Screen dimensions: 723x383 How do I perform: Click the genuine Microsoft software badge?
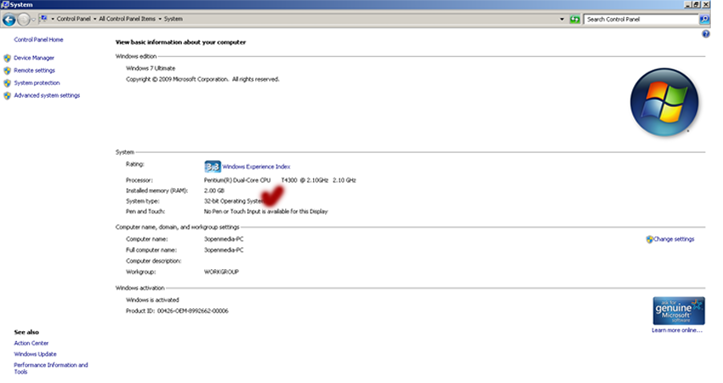click(678, 311)
